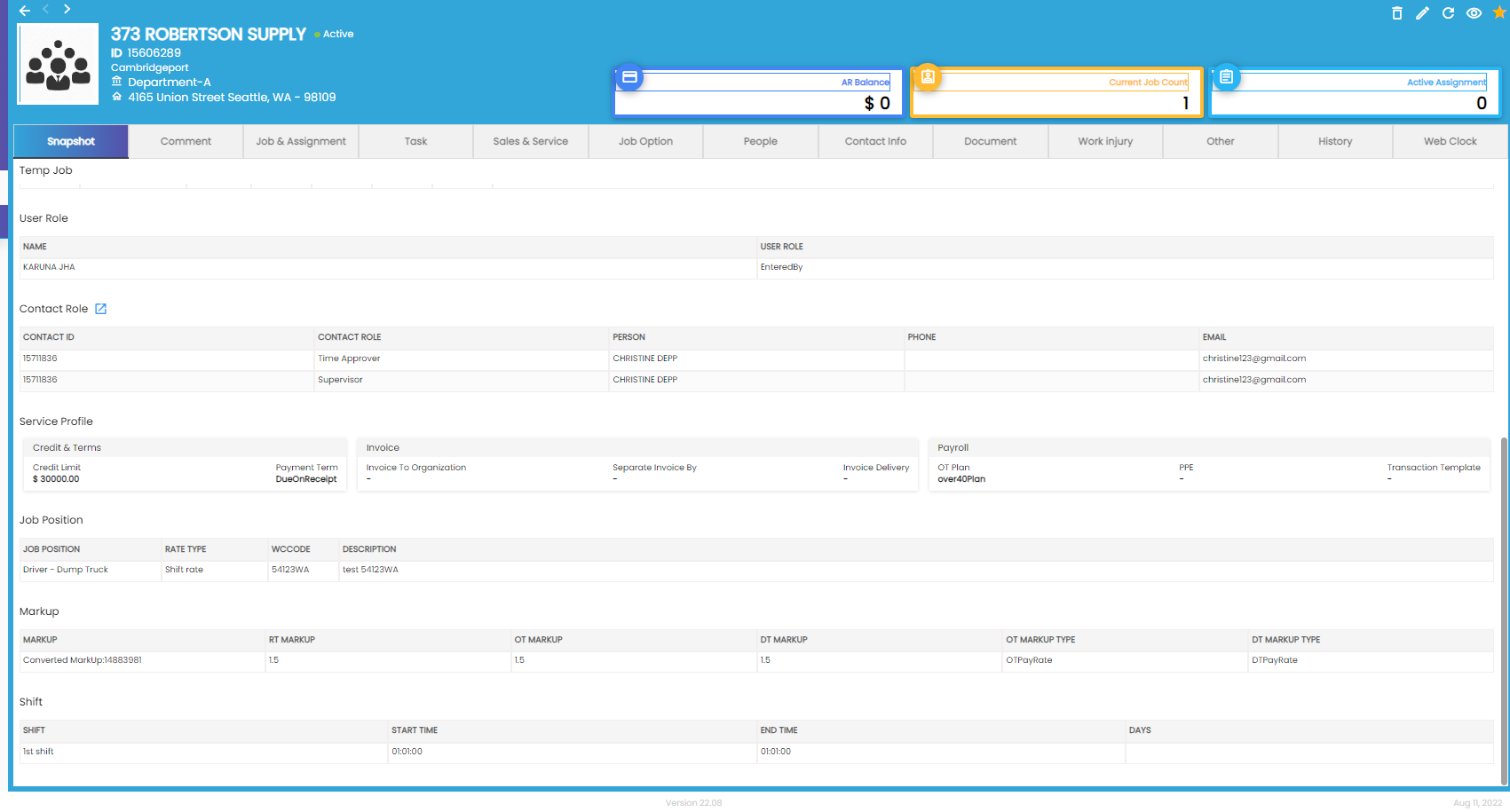Click the delete trash icon

1396,12
